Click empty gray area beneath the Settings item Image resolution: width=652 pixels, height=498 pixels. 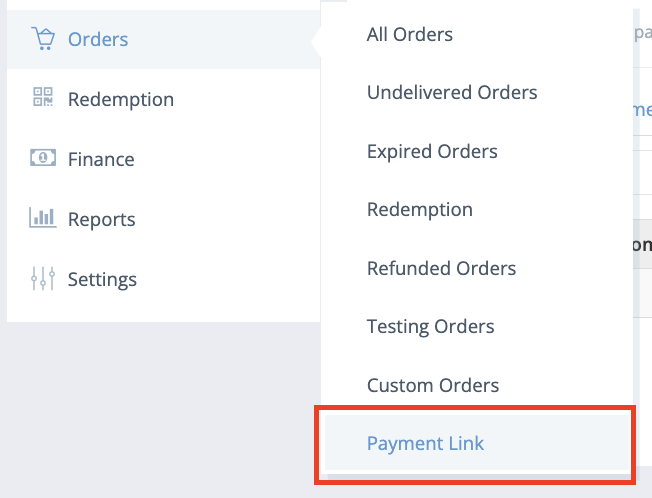162,407
